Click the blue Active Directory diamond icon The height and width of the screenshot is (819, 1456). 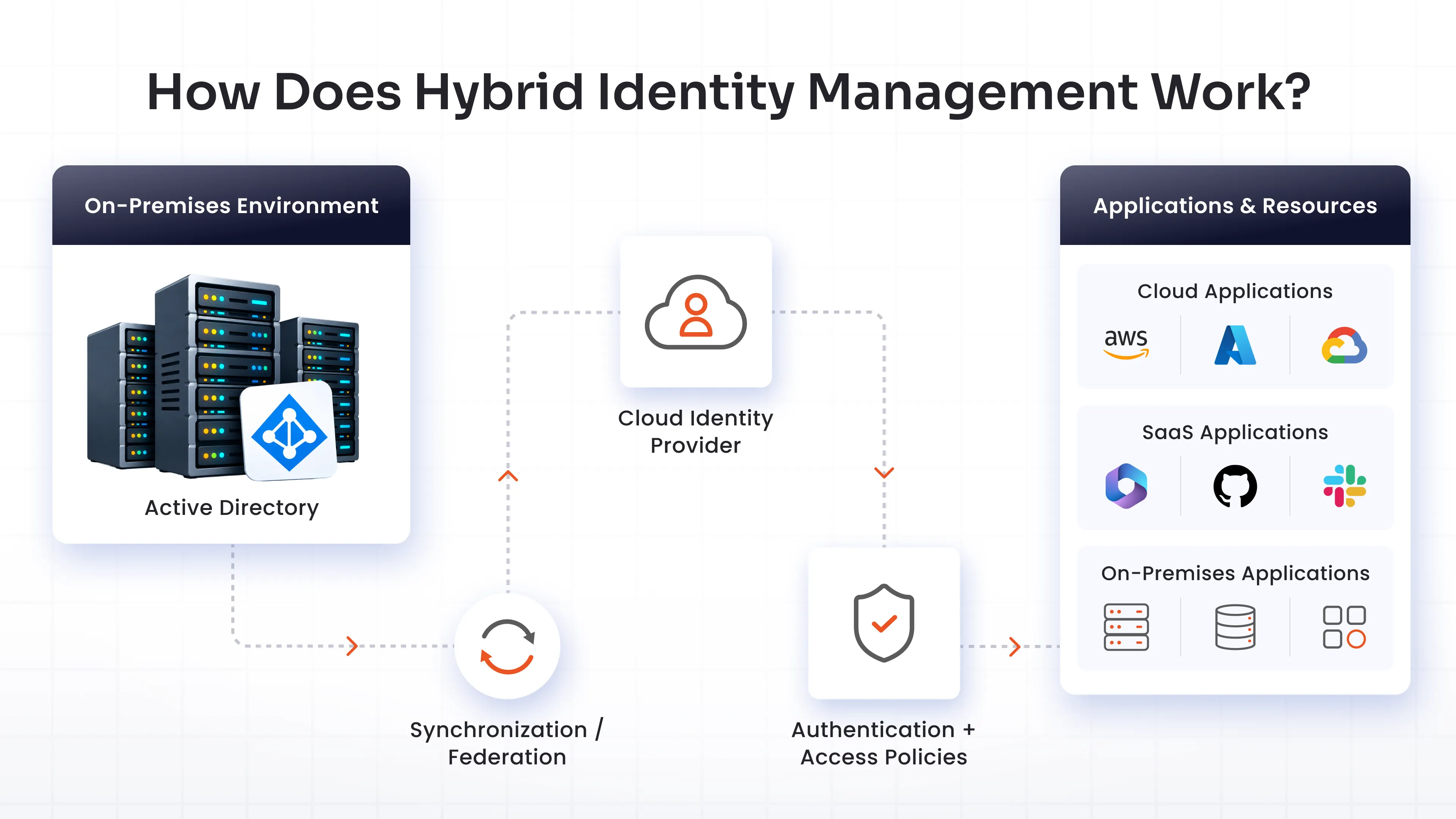(x=289, y=432)
